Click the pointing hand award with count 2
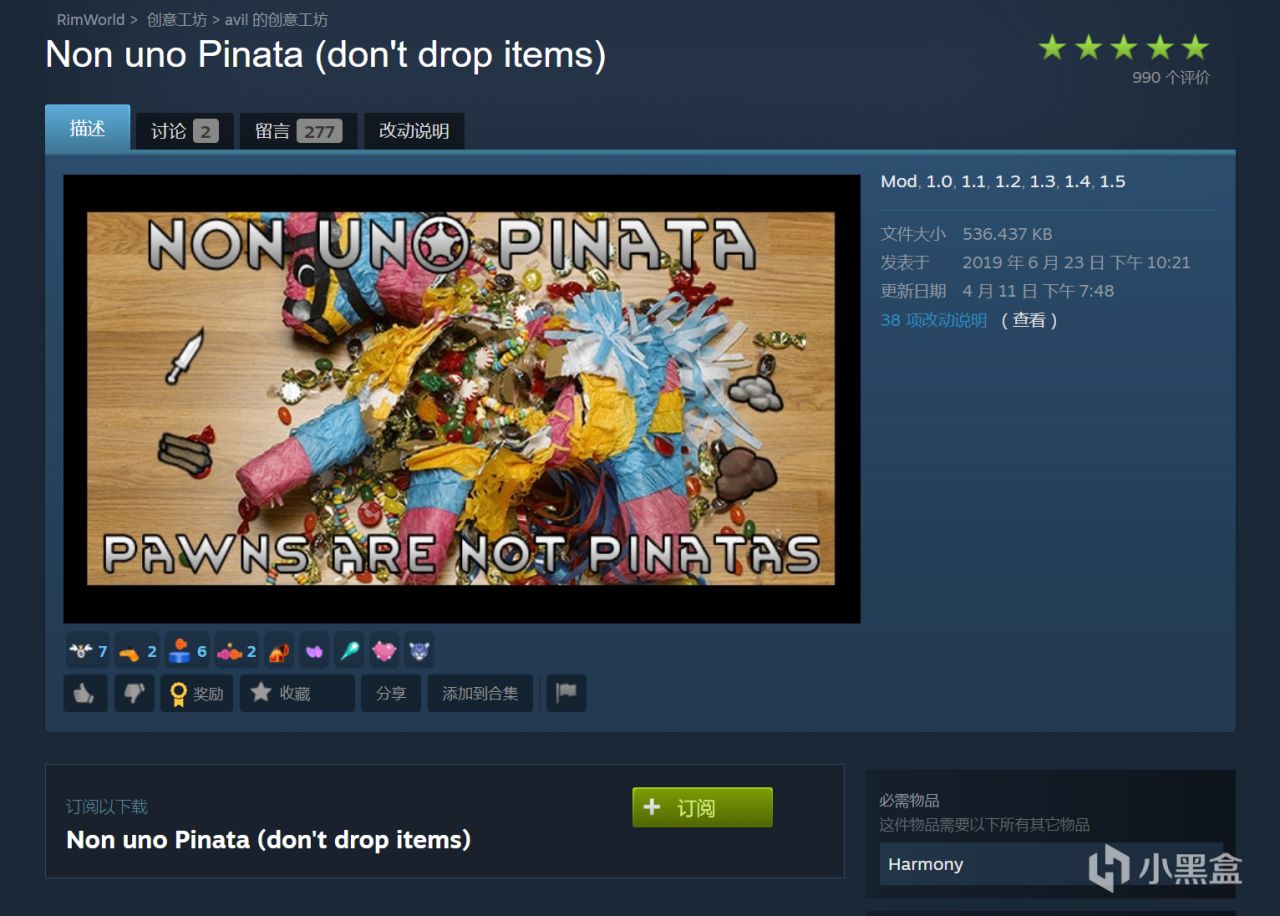Image resolution: width=1280 pixels, height=916 pixels. click(137, 651)
